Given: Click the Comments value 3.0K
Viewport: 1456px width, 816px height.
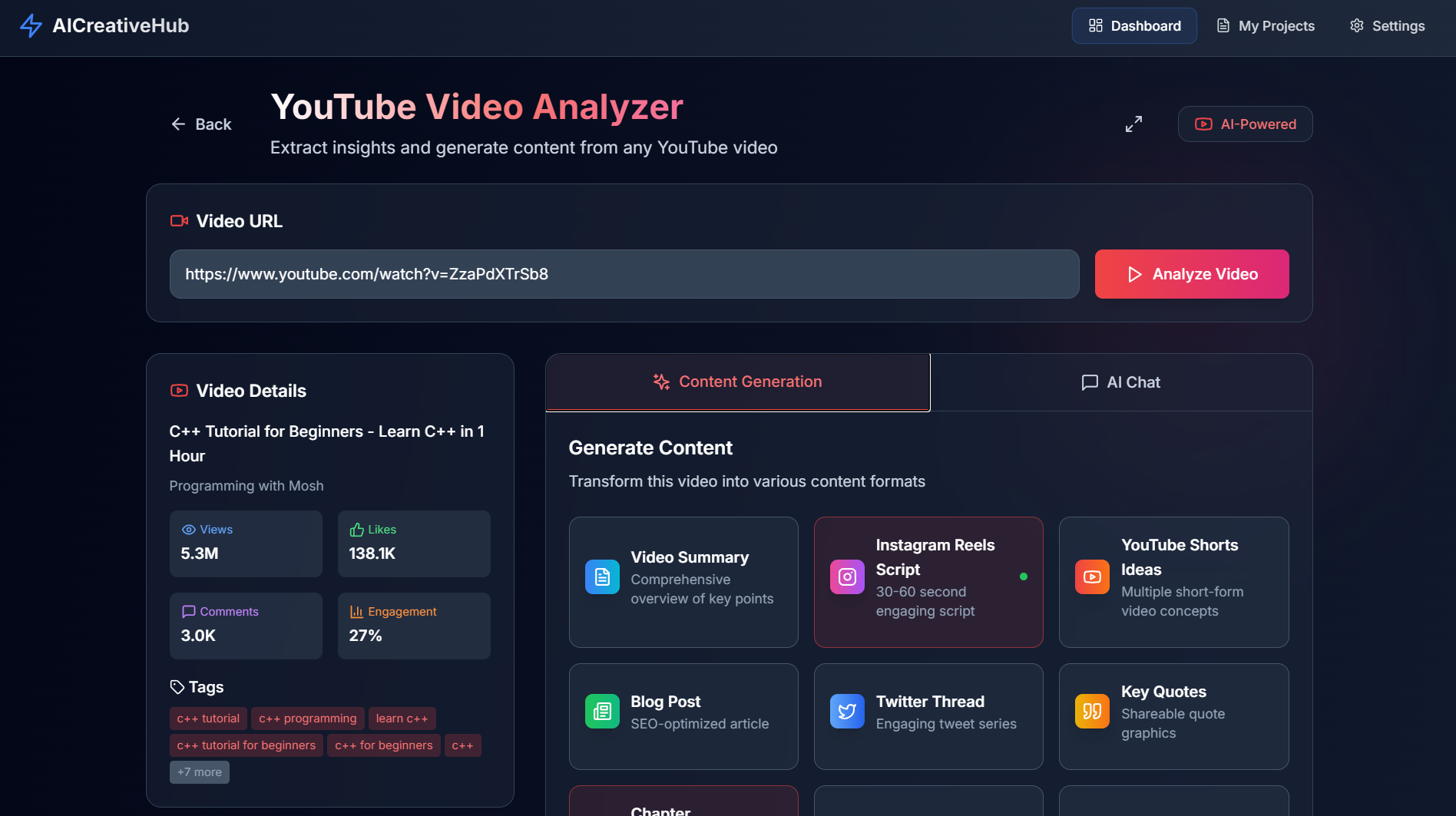Looking at the screenshot, I should 198,636.
